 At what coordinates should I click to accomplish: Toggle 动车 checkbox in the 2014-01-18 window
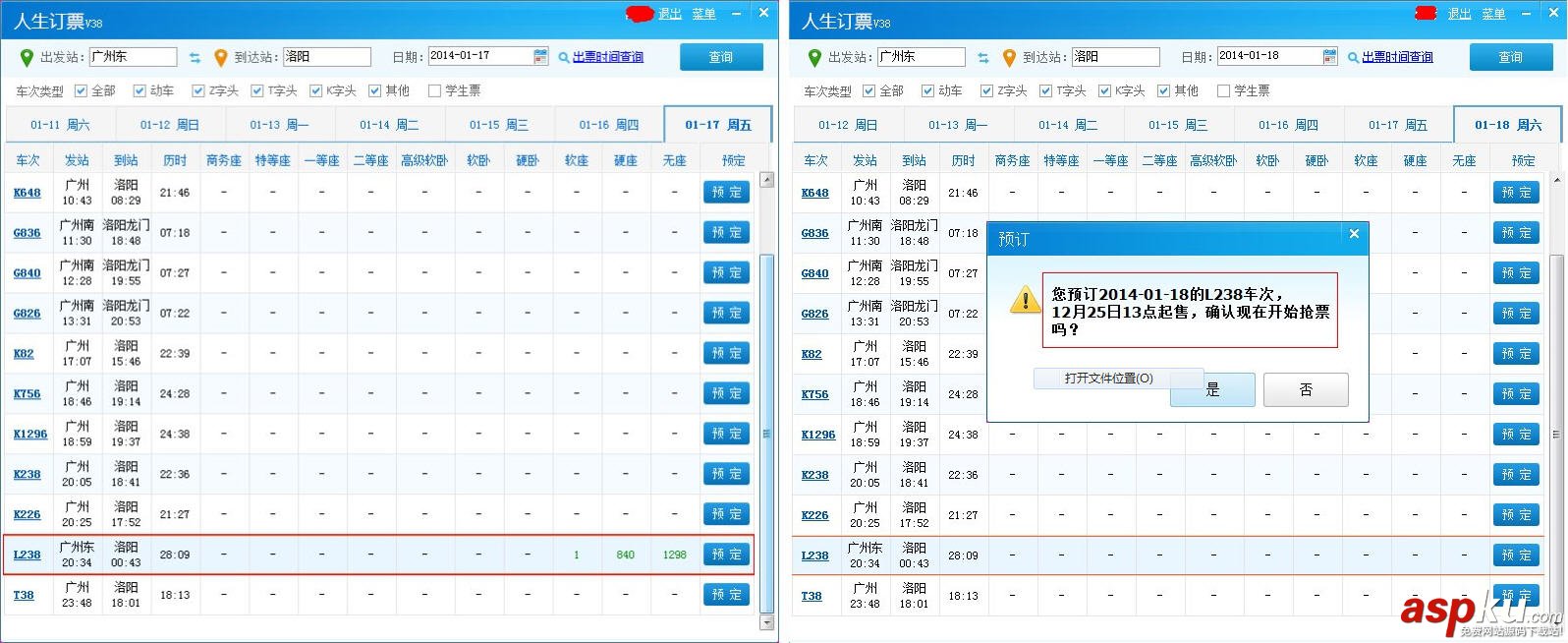(928, 90)
